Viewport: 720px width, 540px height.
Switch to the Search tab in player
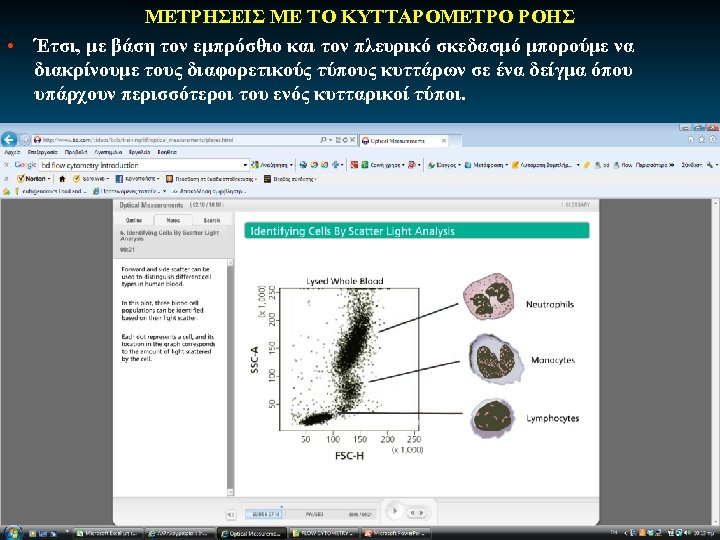212,220
